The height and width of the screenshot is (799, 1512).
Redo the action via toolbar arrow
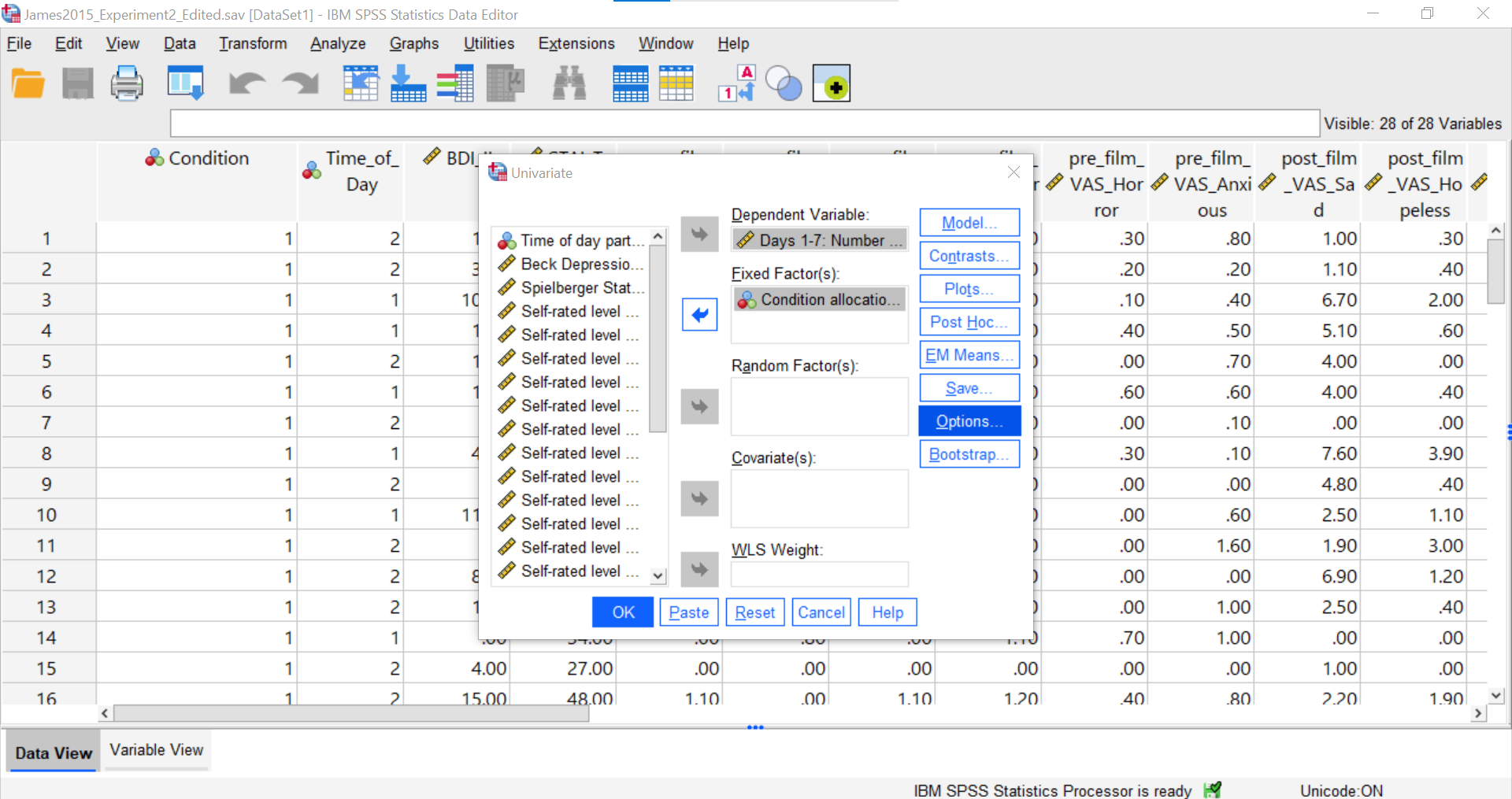(300, 83)
